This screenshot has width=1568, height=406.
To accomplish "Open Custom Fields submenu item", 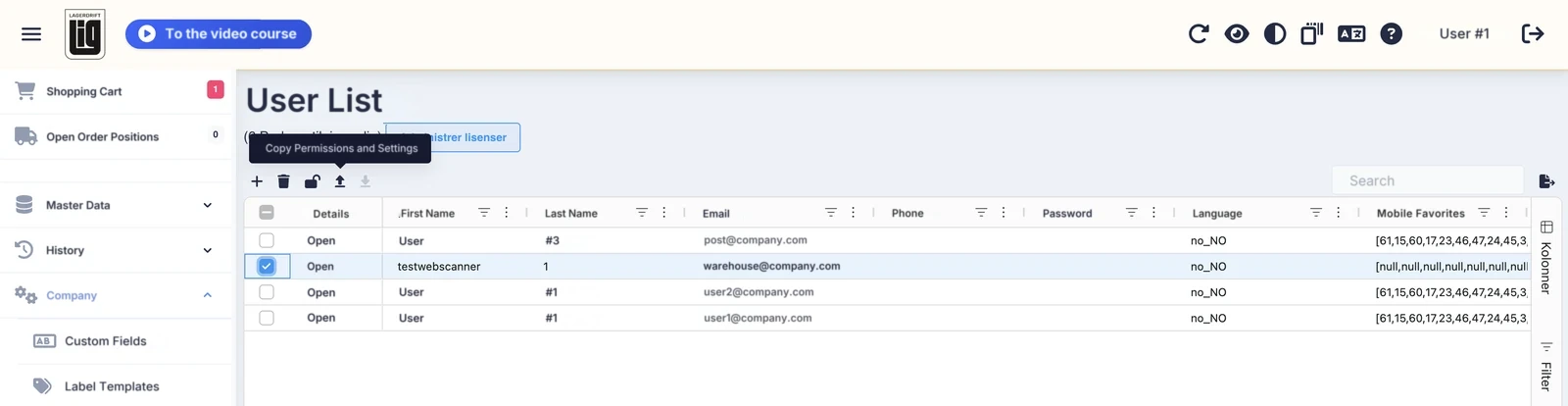I will [106, 341].
